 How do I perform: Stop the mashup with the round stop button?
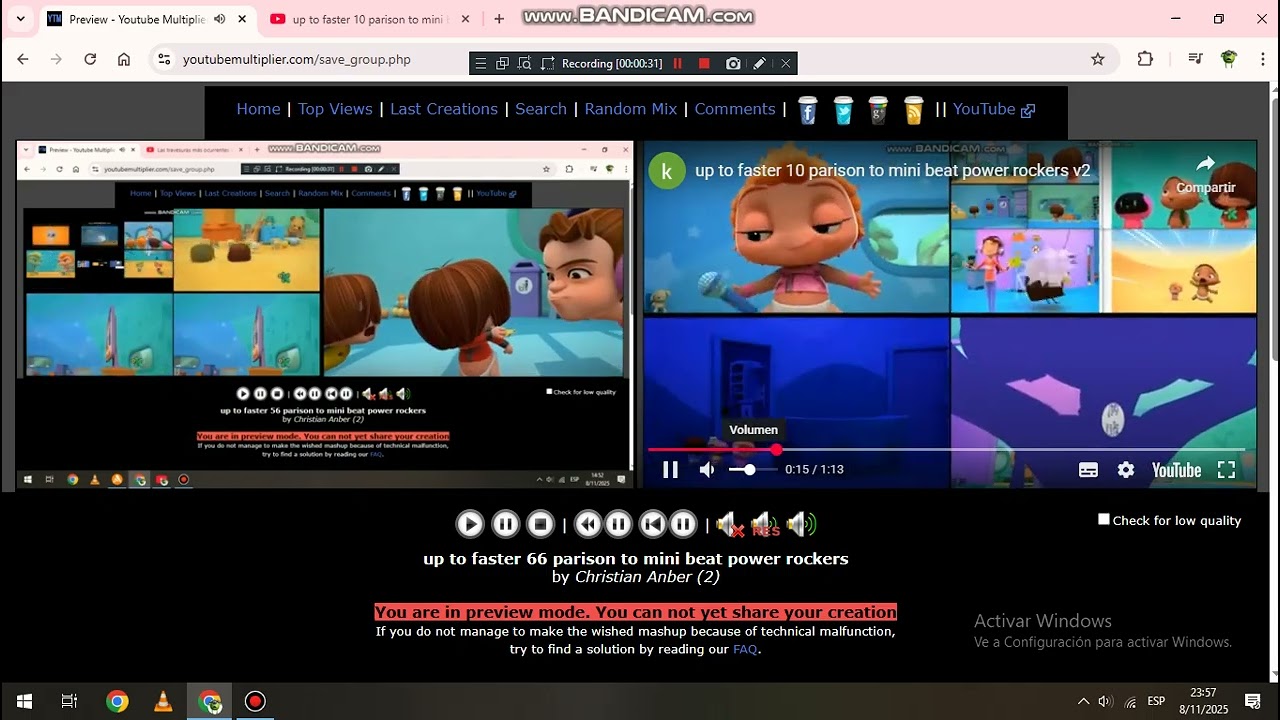[x=540, y=524]
